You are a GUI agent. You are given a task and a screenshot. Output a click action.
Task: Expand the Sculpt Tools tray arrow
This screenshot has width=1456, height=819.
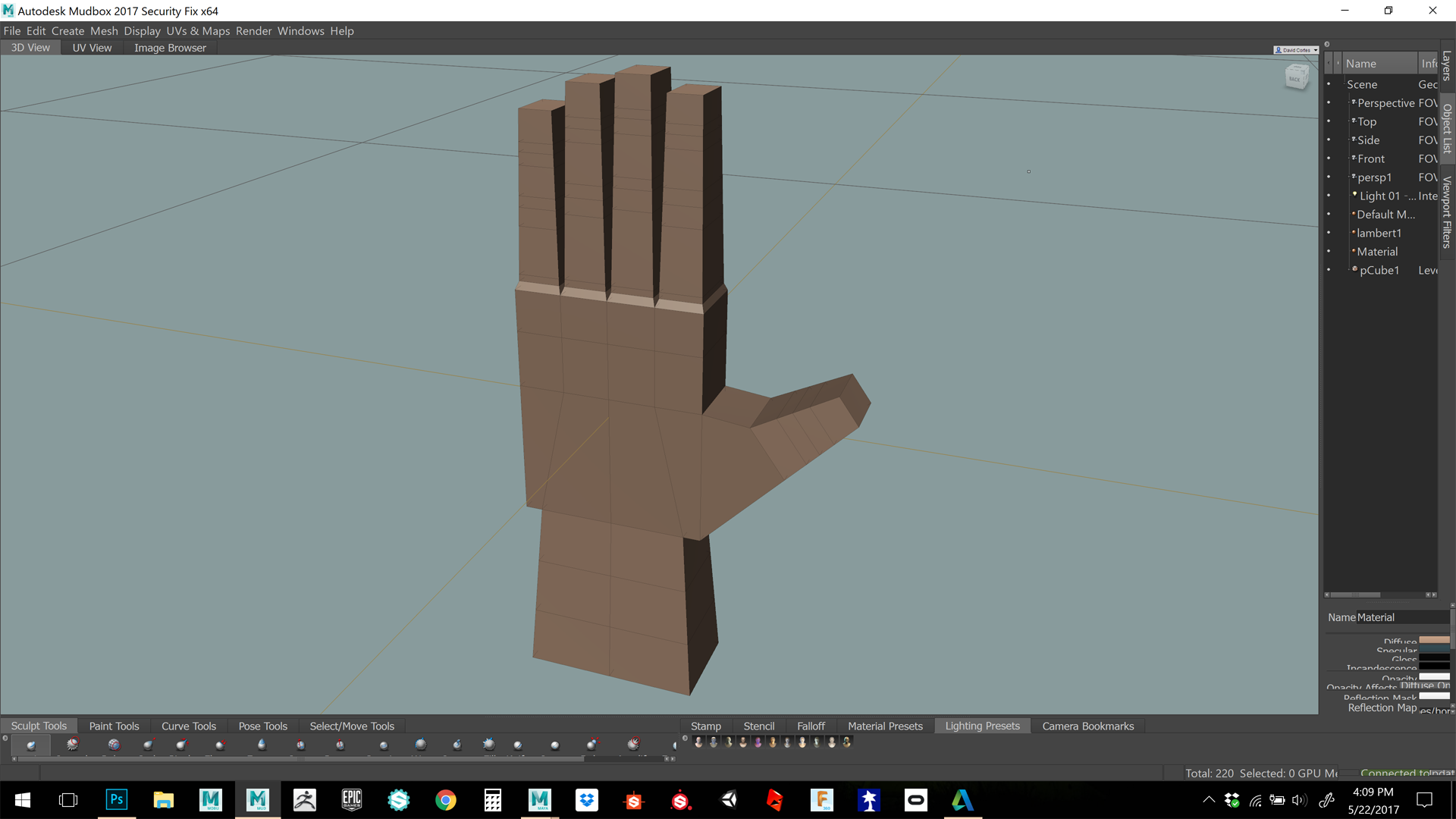(x=5, y=739)
